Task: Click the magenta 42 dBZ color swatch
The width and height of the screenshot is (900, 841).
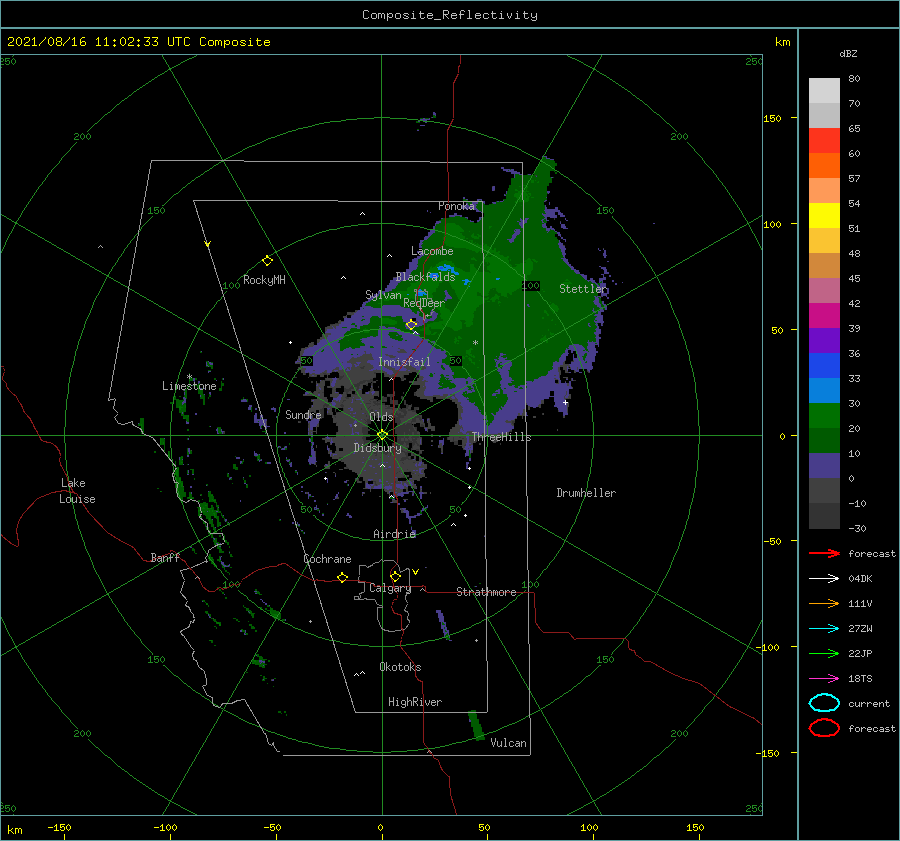Action: pos(824,315)
